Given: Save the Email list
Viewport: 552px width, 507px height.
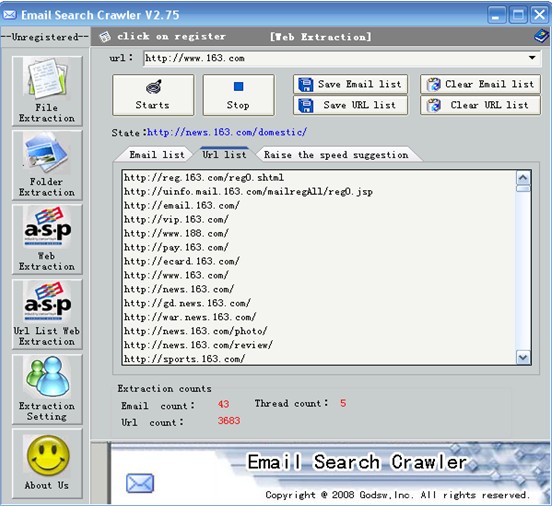Looking at the screenshot, I should point(350,84).
